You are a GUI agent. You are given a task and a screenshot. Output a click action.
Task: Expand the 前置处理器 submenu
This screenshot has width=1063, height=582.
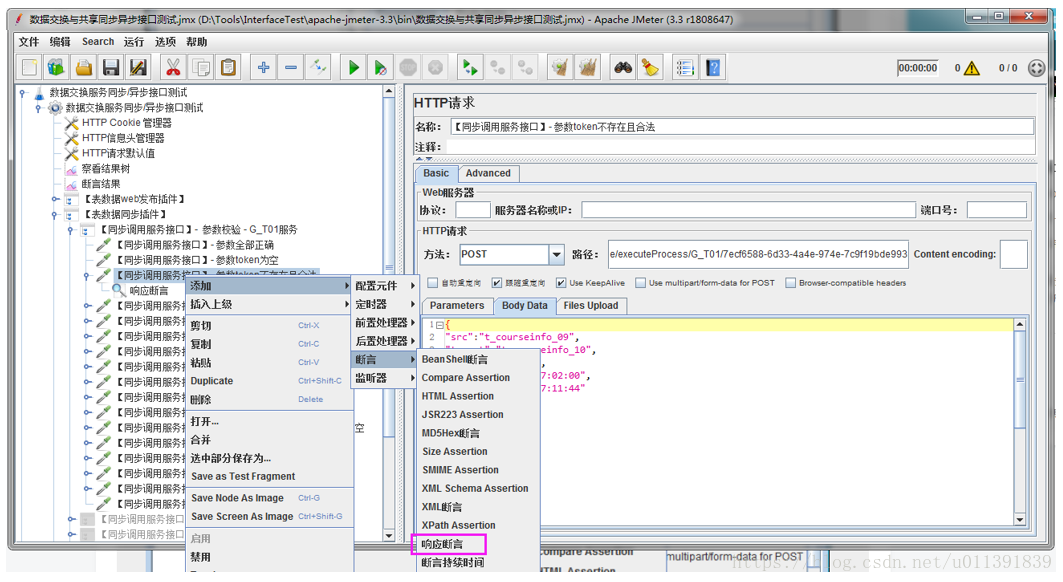point(384,323)
